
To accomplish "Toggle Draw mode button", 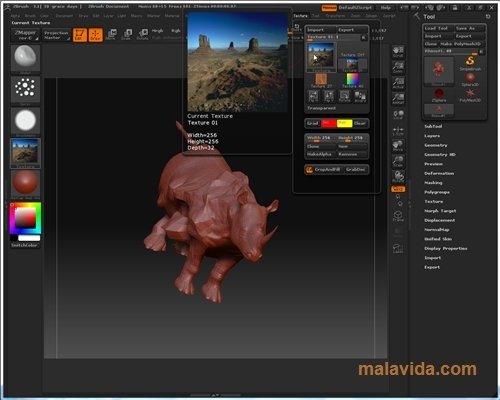I will [96, 35].
